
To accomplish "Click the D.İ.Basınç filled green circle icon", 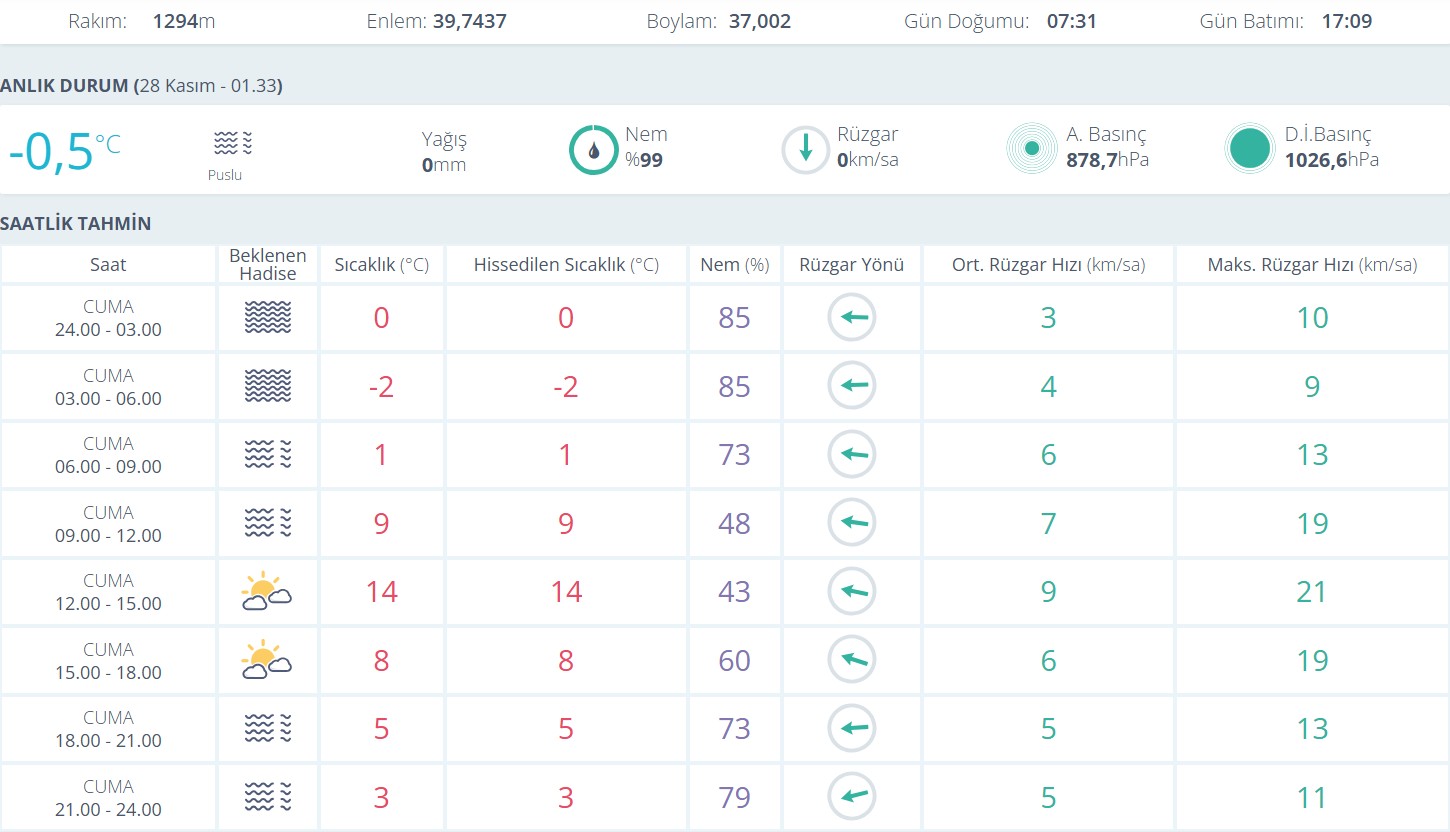I will point(1250,149).
